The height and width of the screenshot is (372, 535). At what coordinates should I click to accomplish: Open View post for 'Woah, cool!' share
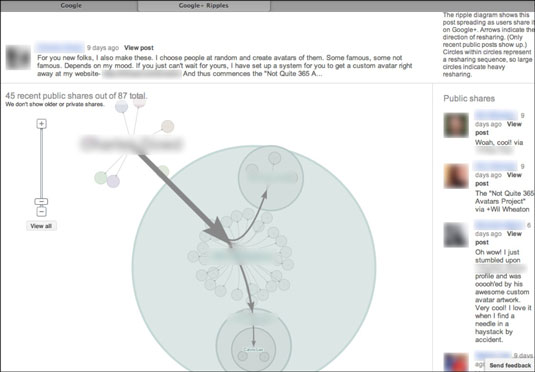coord(498,128)
